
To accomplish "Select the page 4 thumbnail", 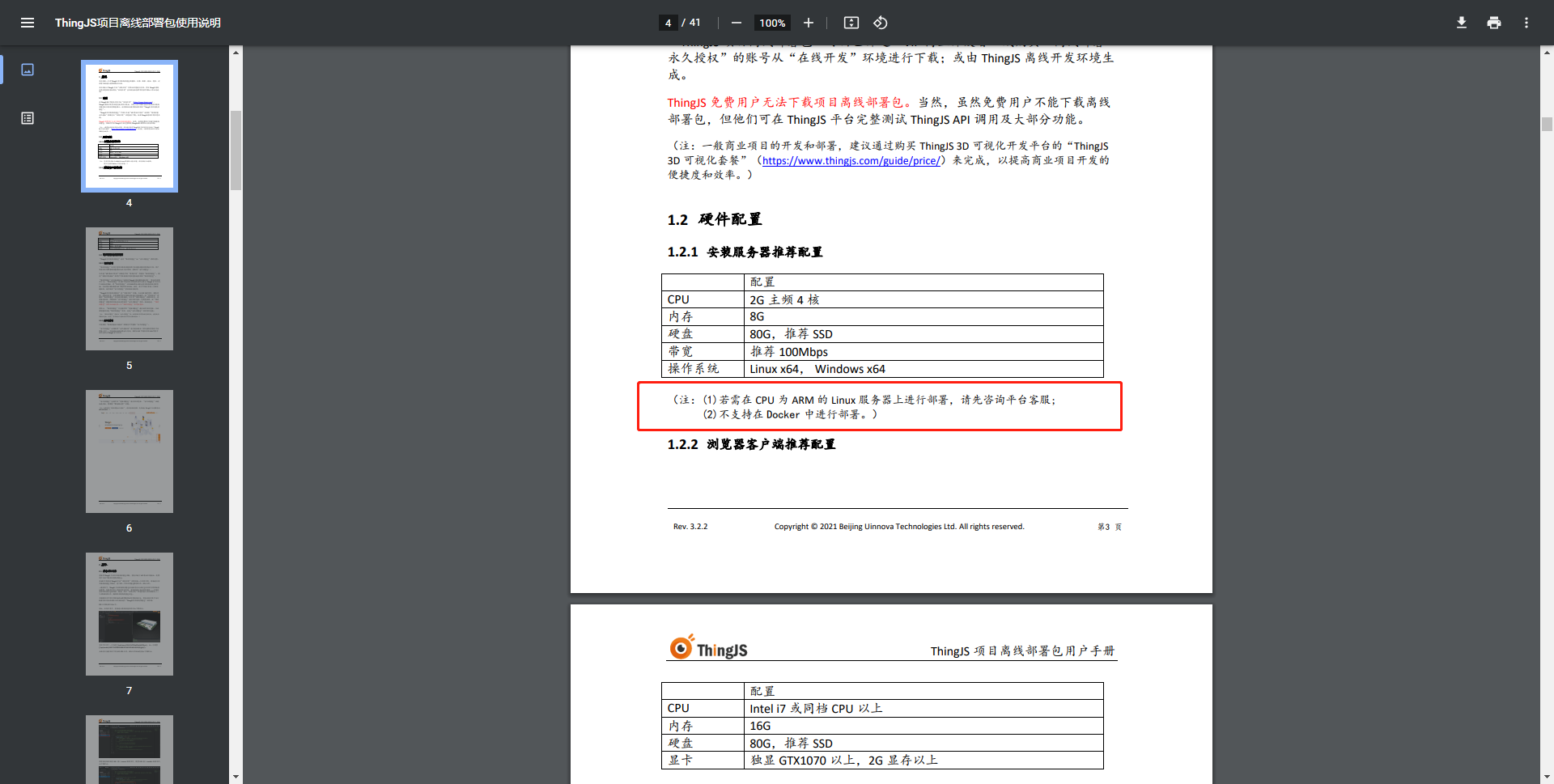I will (x=129, y=126).
